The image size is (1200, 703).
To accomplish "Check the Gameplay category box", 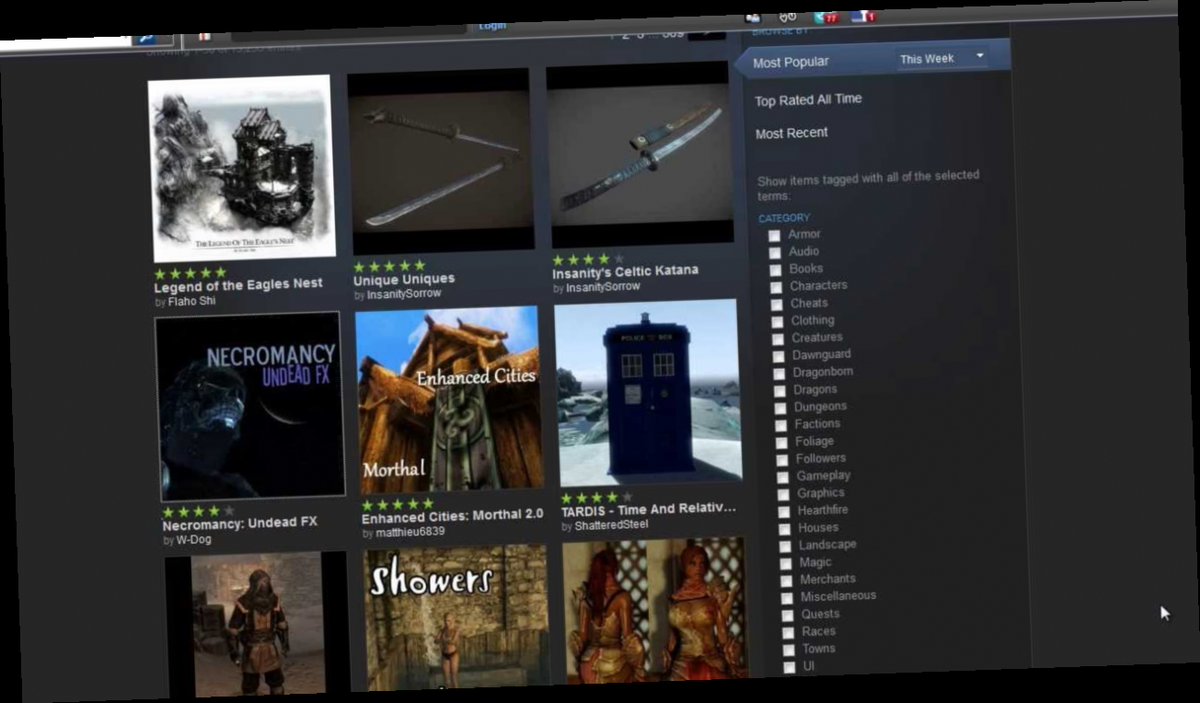I will point(783,477).
